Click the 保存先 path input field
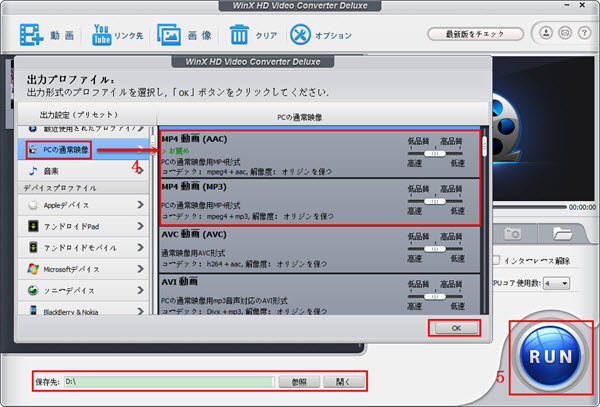This screenshot has height=407, width=600. 169,381
